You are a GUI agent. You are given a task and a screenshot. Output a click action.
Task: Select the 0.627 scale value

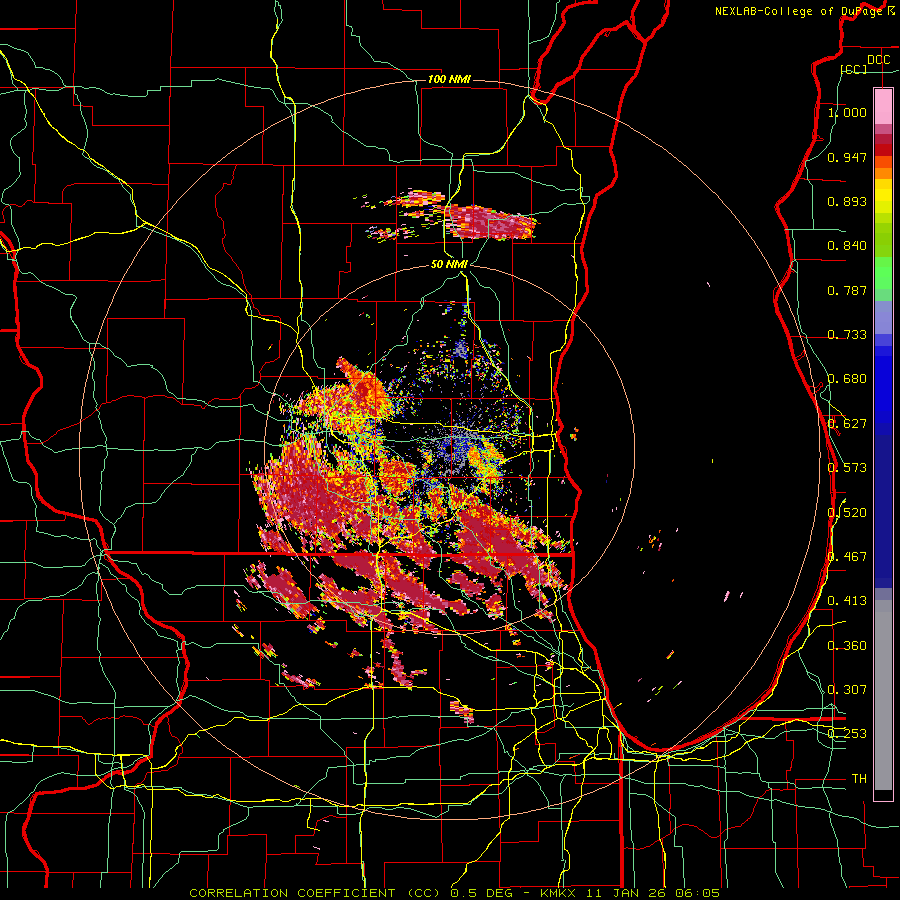(x=847, y=424)
